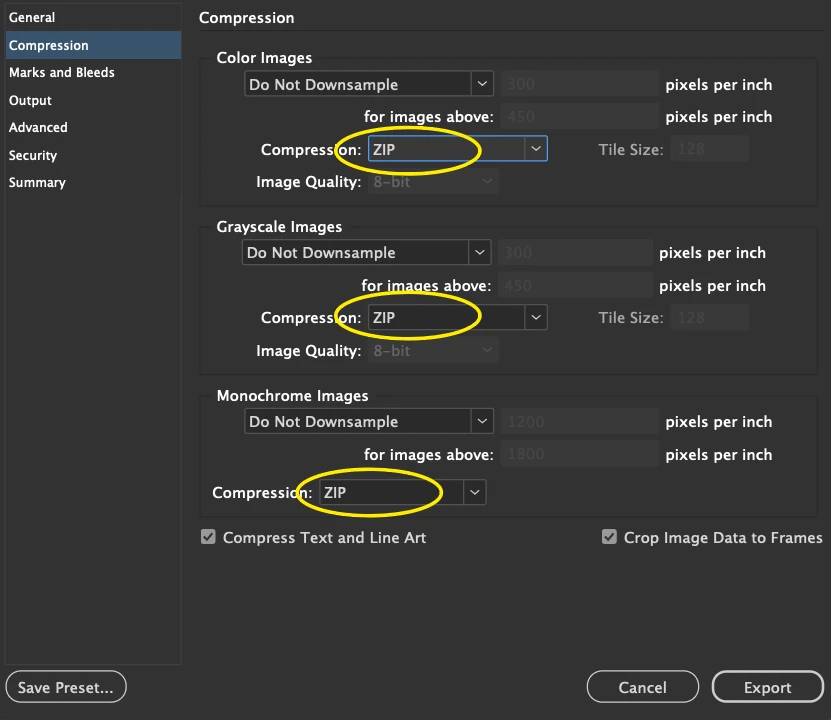
Task: Expand the Image Quality dropdown under Color Images
Action: [x=430, y=181]
